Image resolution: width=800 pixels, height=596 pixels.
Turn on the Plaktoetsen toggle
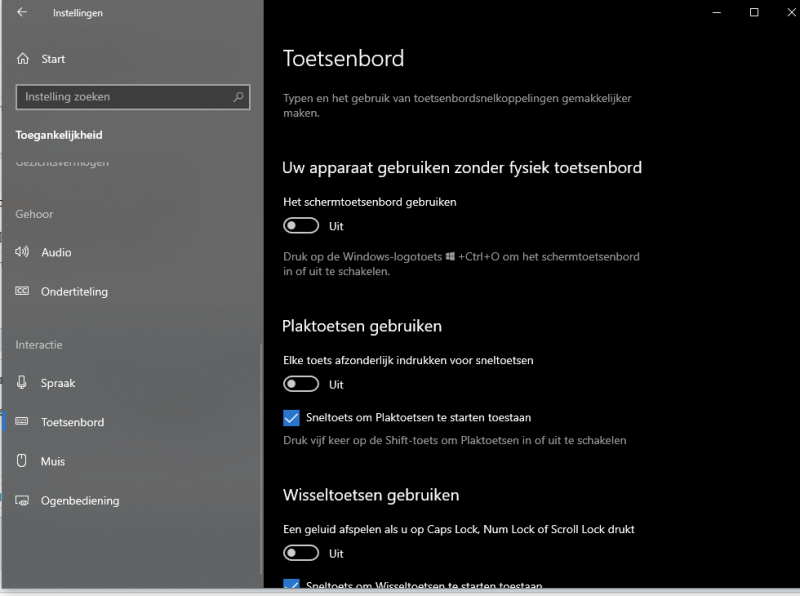coord(301,384)
